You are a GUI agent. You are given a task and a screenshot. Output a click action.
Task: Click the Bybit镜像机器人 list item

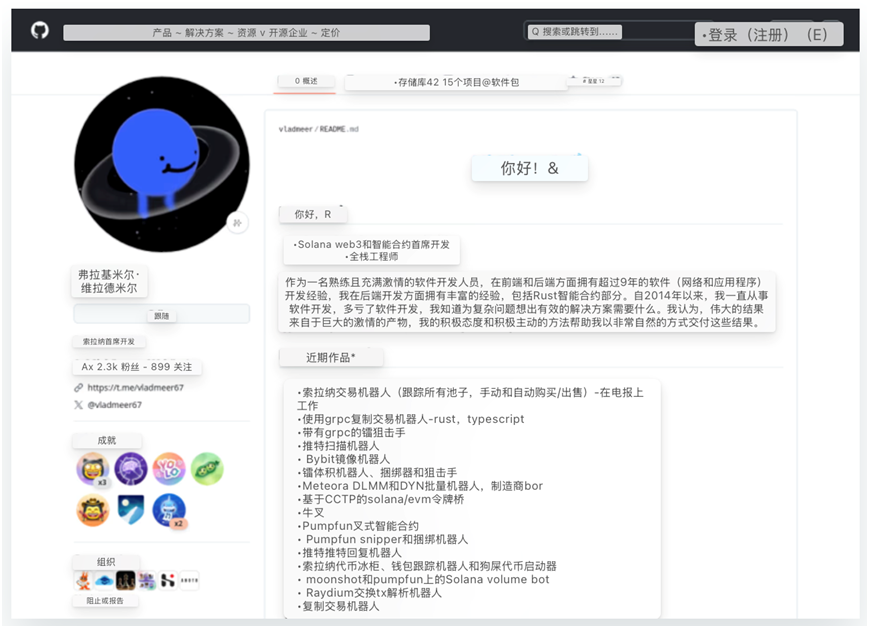(x=344, y=459)
